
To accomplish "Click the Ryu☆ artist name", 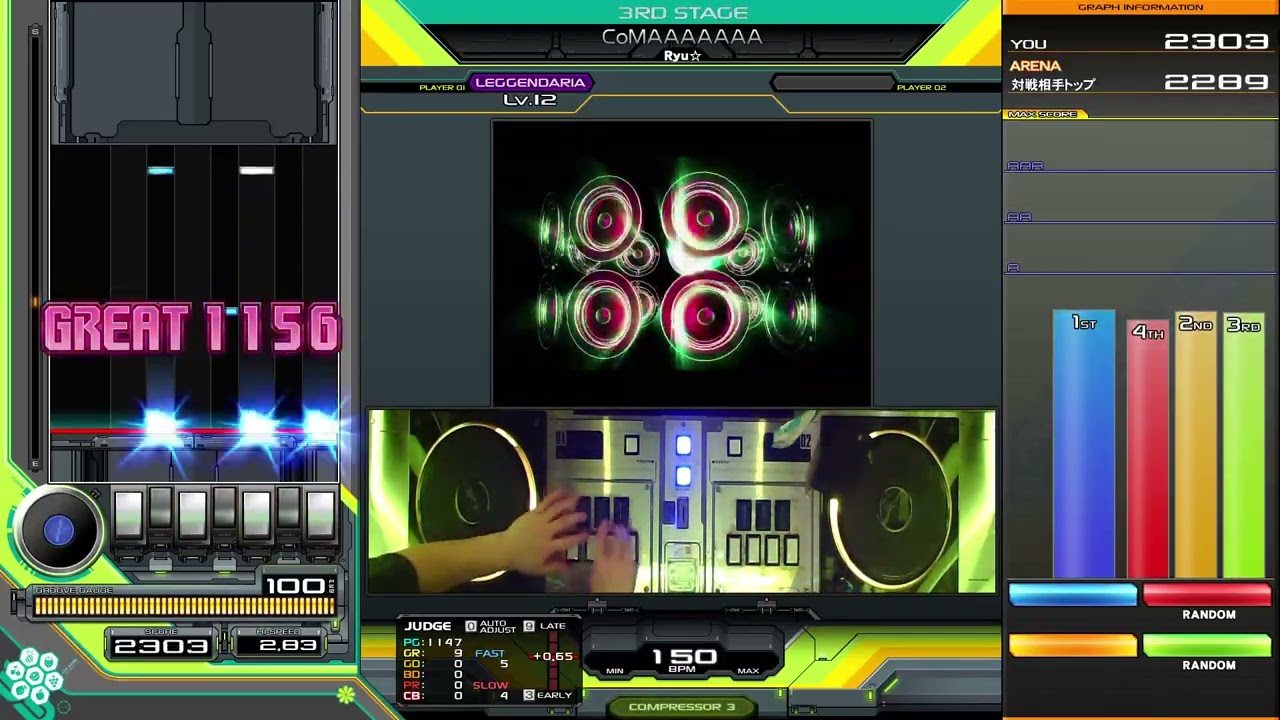I will pyautogui.click(x=682, y=56).
